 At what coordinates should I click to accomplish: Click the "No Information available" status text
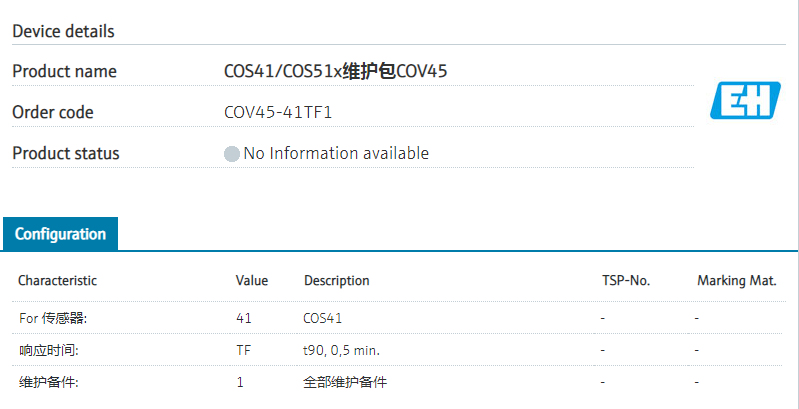(x=336, y=153)
